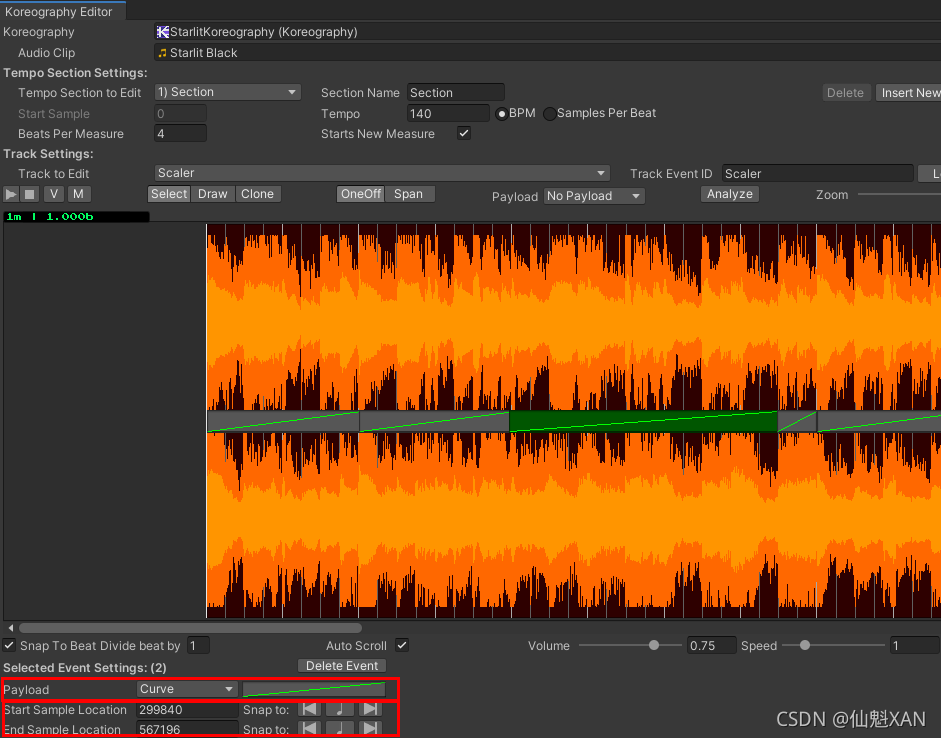Viewport: 941px width, 738px height.
Task: Snap Start Sample Location to next beat
Action: pos(370,709)
